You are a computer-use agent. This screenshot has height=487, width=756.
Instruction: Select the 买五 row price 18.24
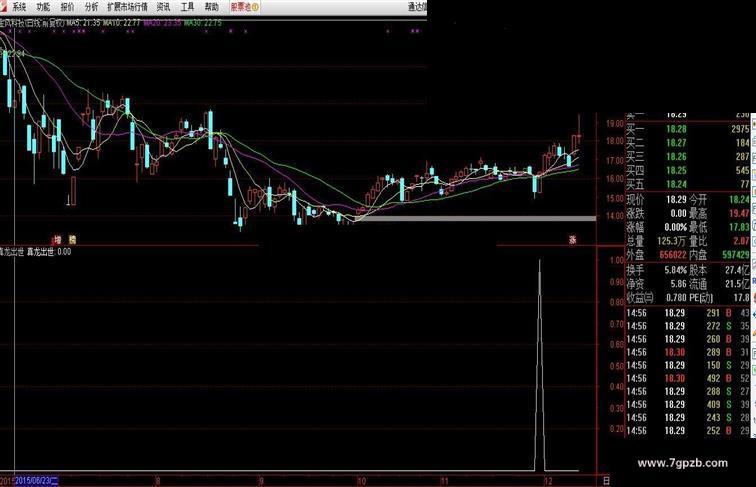point(676,184)
